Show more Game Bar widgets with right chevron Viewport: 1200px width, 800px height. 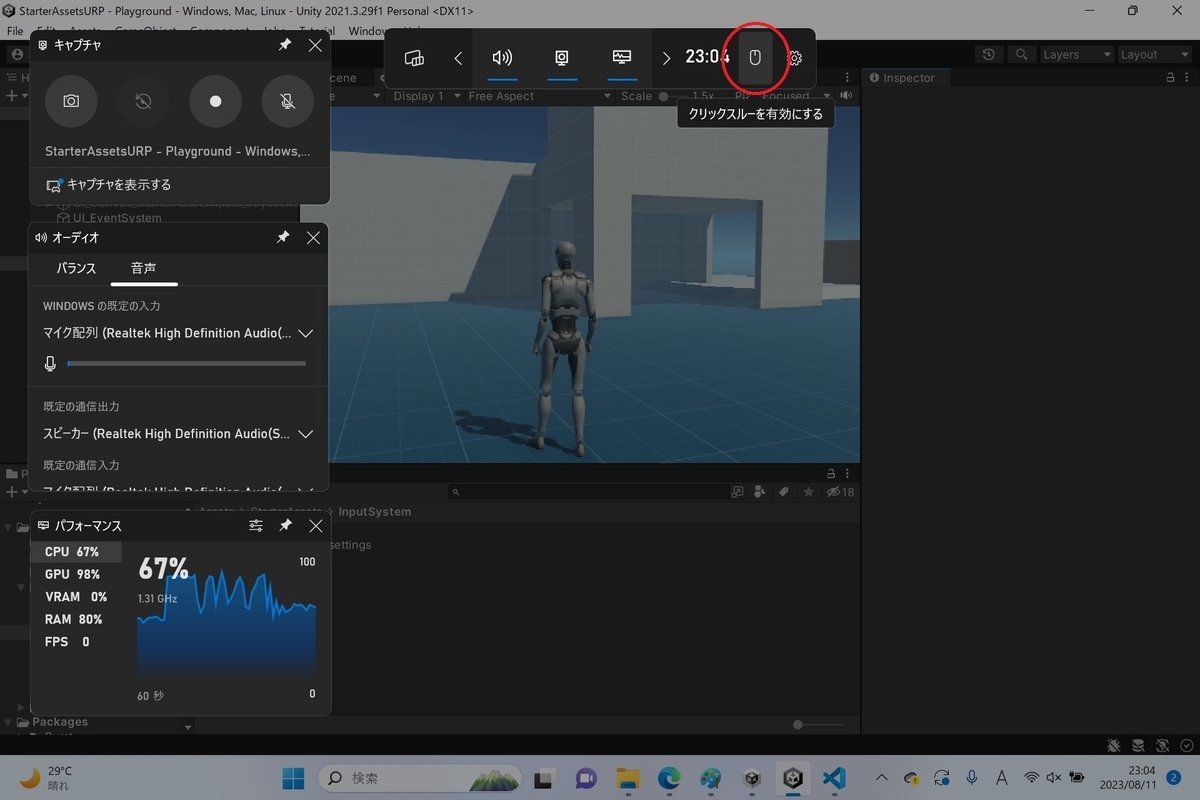pyautogui.click(x=666, y=58)
